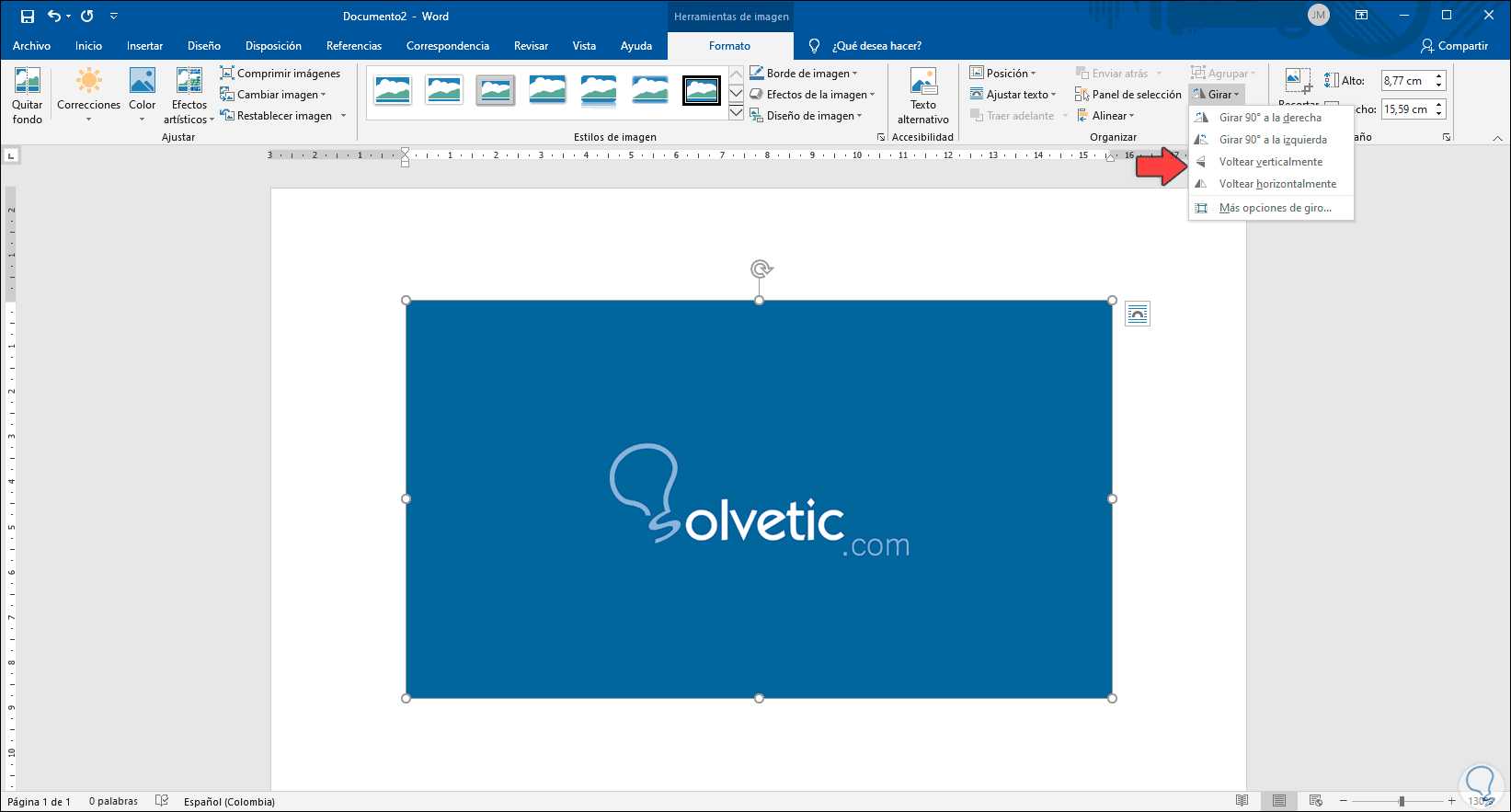Open Panel de selección
Screen dimensions: 1511x812
pyautogui.click(x=1128, y=95)
